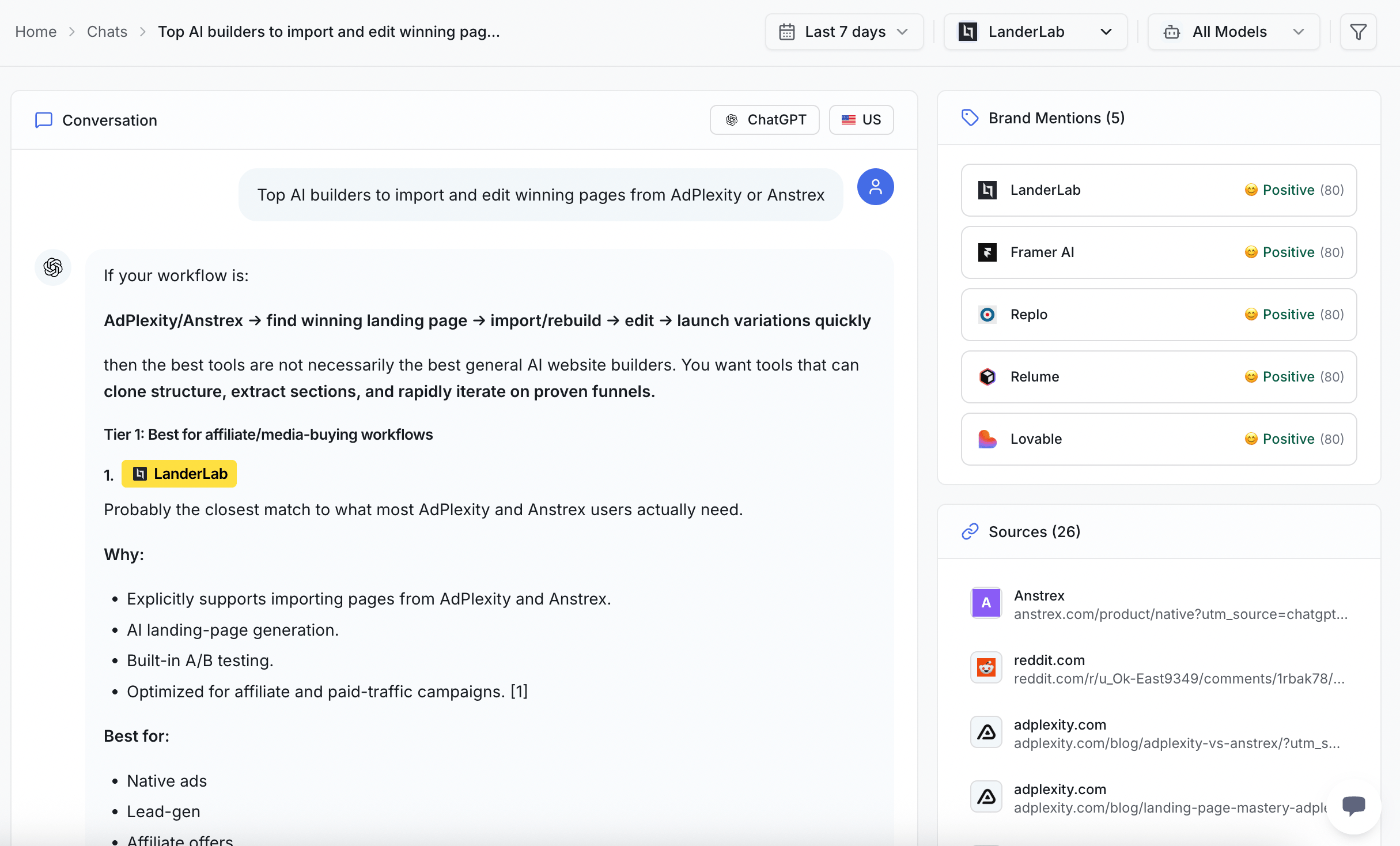
Task: Click the Sources (26) heading
Action: [x=1035, y=531]
